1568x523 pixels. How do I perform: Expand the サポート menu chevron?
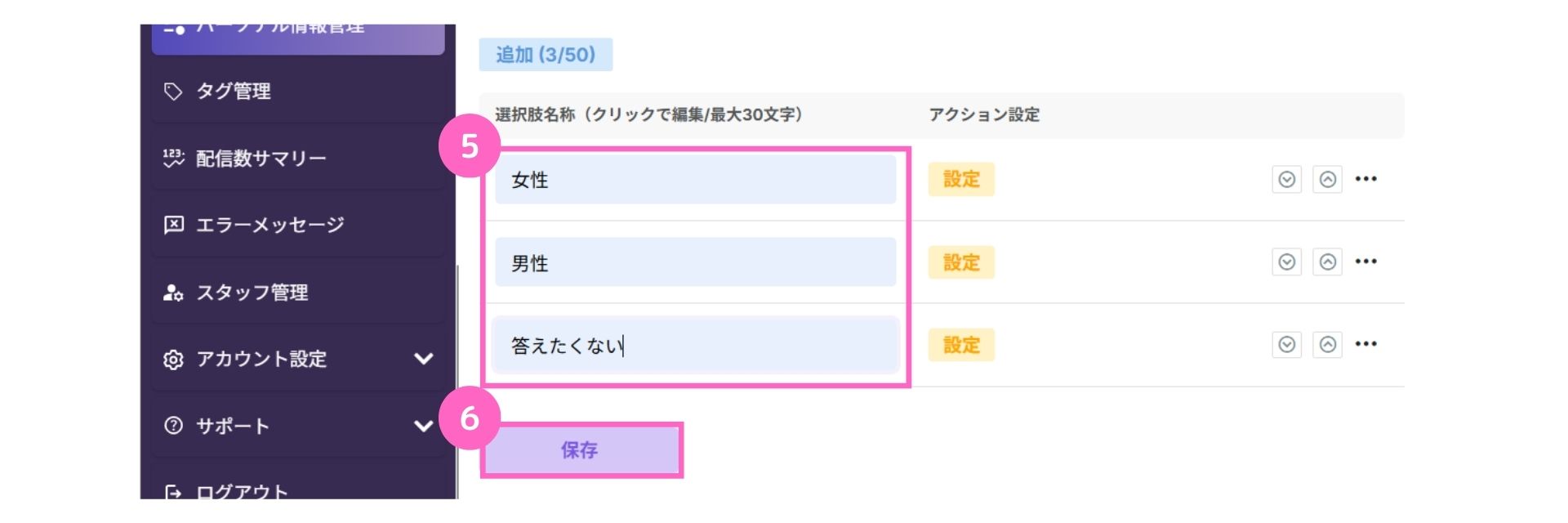(423, 426)
